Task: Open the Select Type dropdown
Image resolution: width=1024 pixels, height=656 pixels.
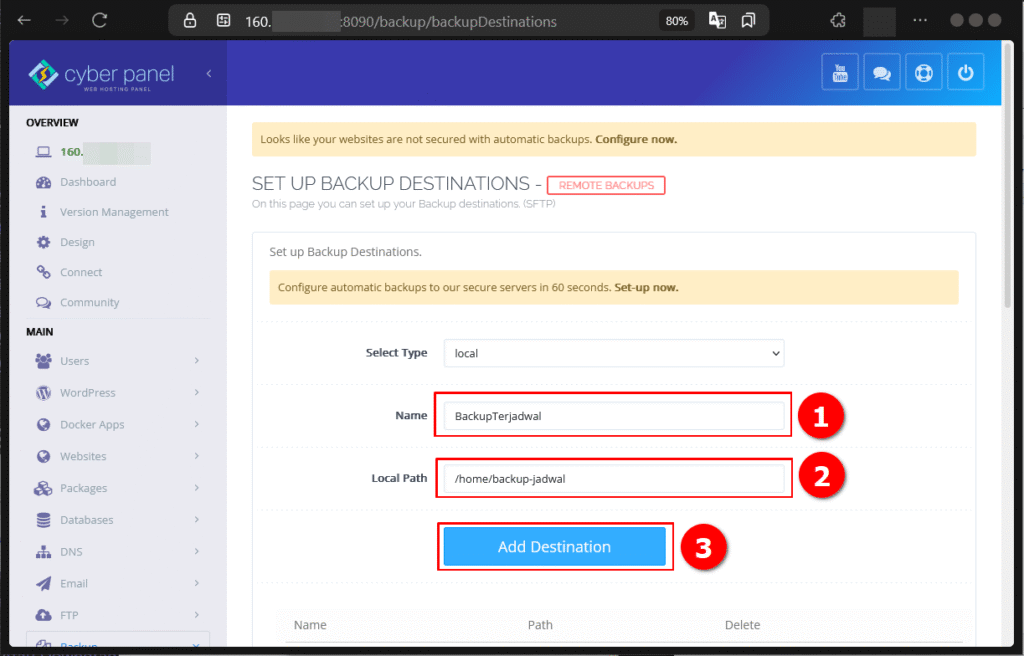Action: click(x=612, y=353)
